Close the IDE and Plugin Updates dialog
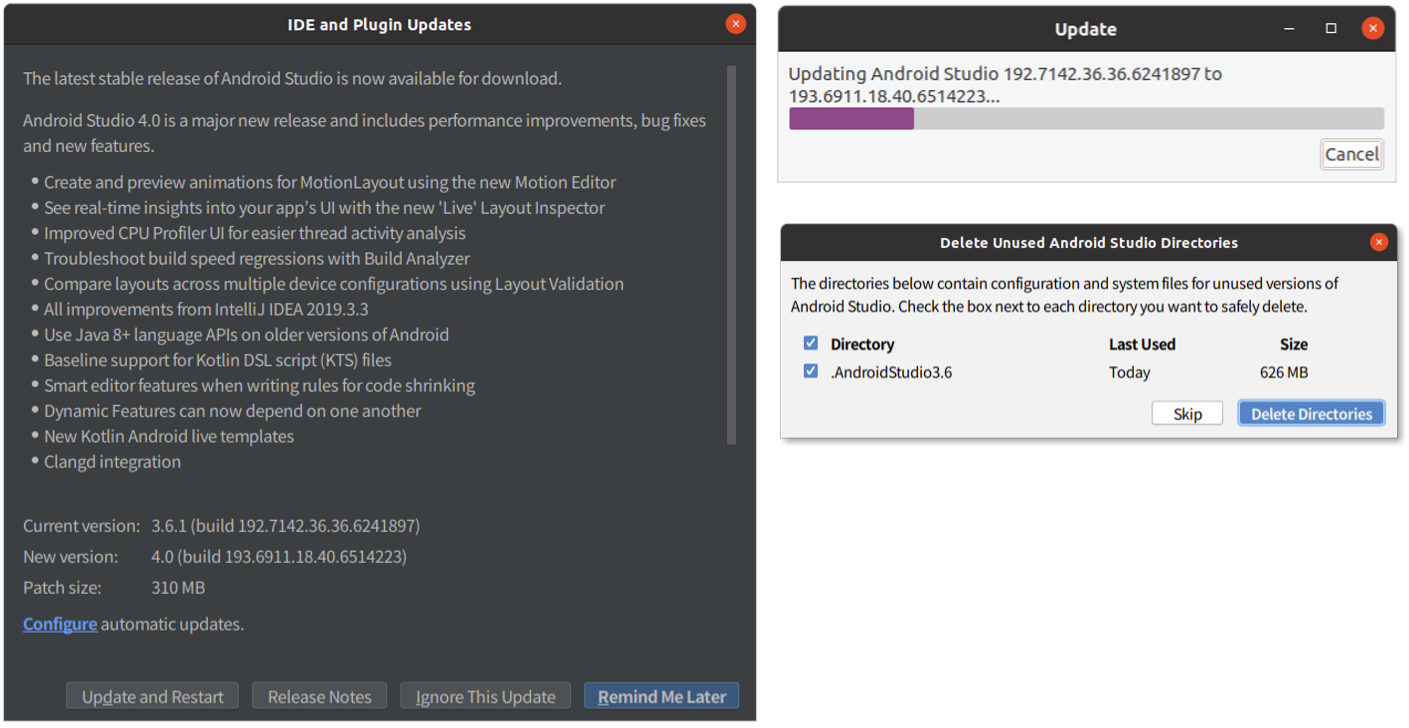The width and height of the screenshot is (1409, 728). 736,24
